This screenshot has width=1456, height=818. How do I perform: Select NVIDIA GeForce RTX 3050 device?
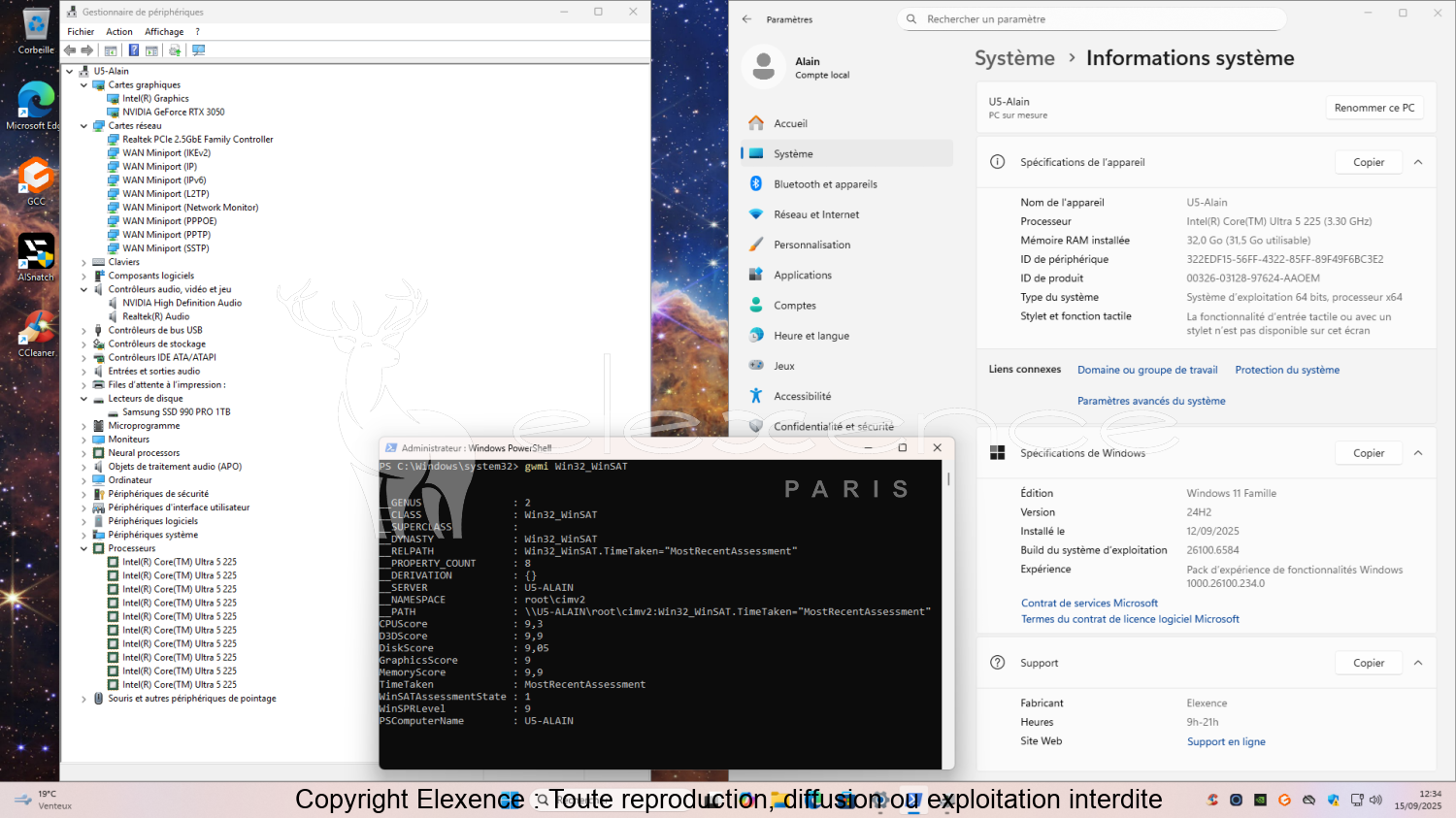tap(173, 113)
